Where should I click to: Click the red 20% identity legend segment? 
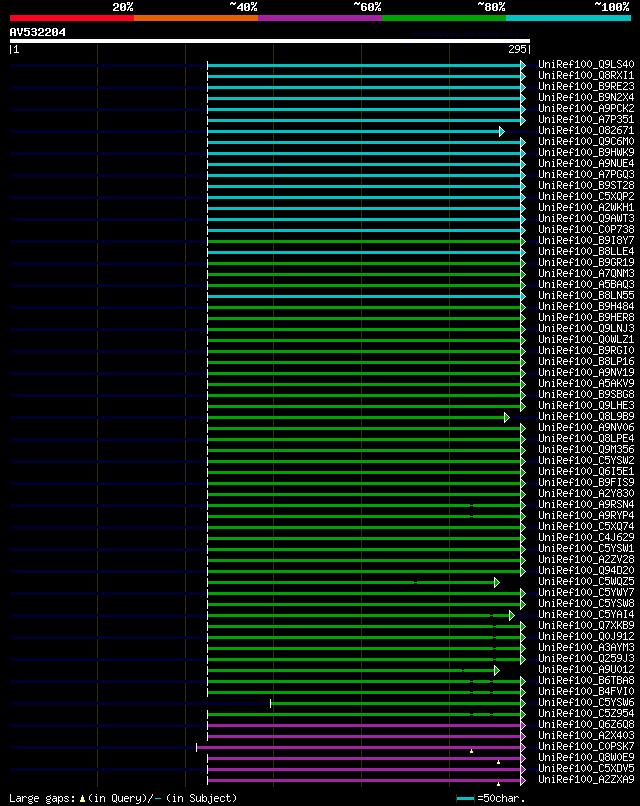71,18
